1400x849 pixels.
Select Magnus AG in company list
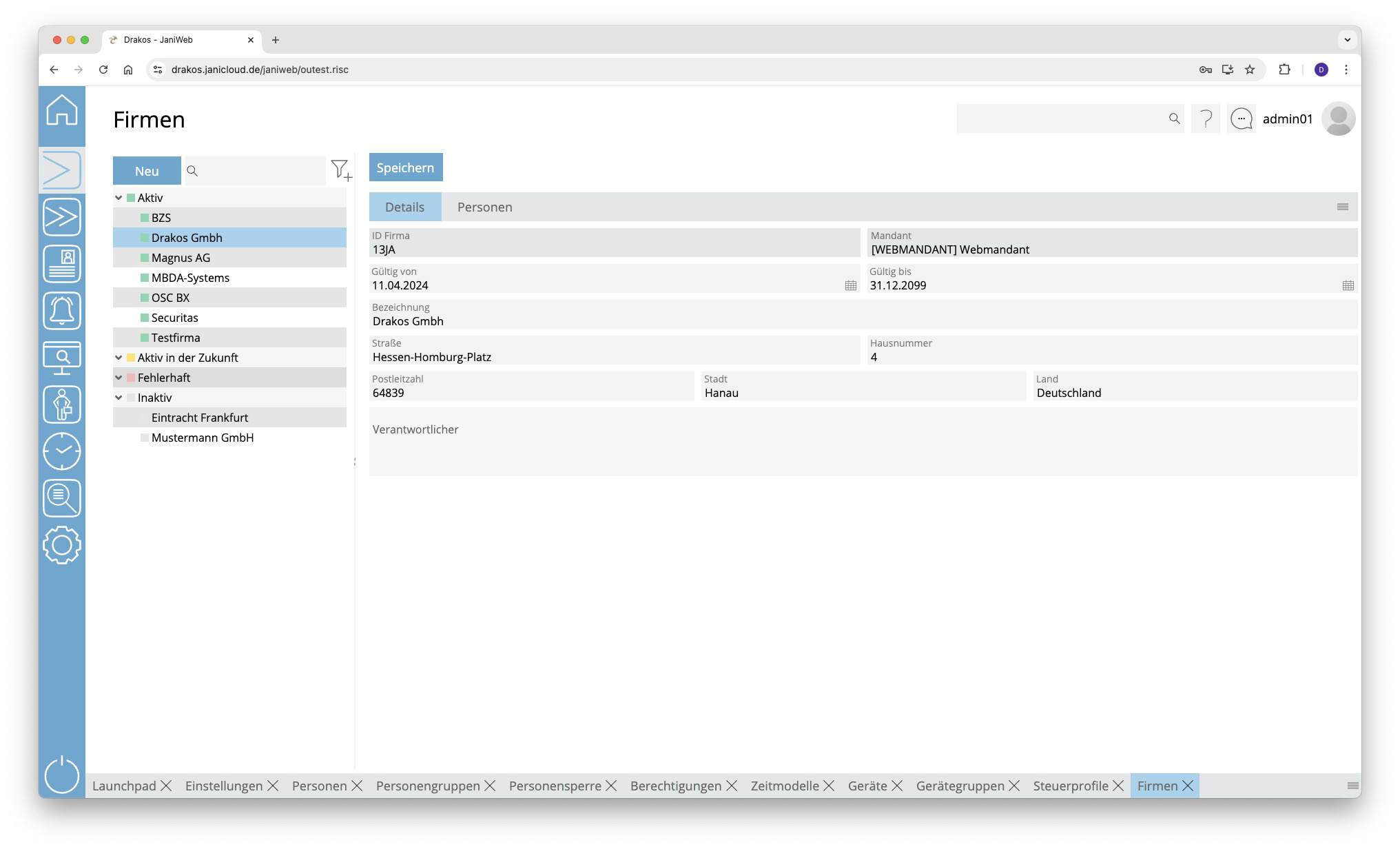click(x=181, y=258)
